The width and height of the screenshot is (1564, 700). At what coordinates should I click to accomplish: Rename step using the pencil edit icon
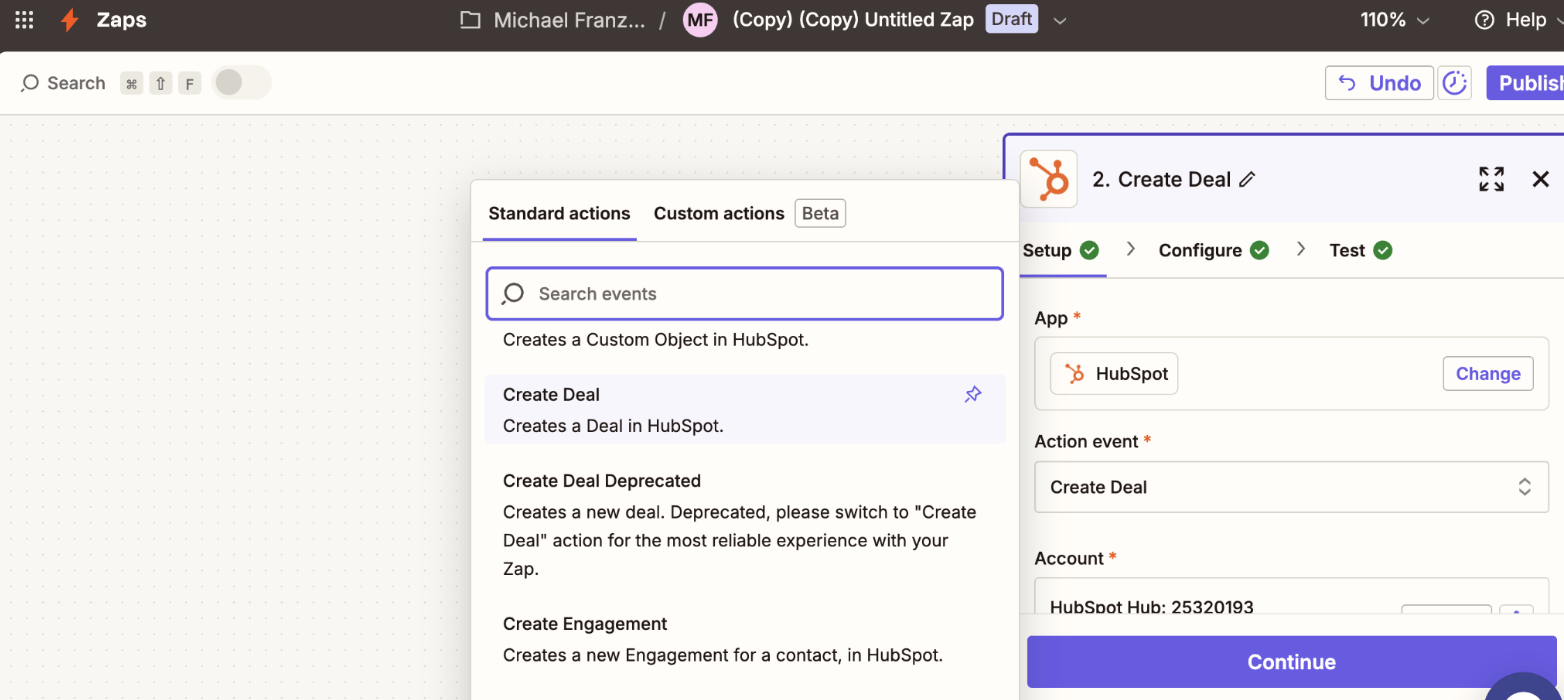(x=1246, y=179)
